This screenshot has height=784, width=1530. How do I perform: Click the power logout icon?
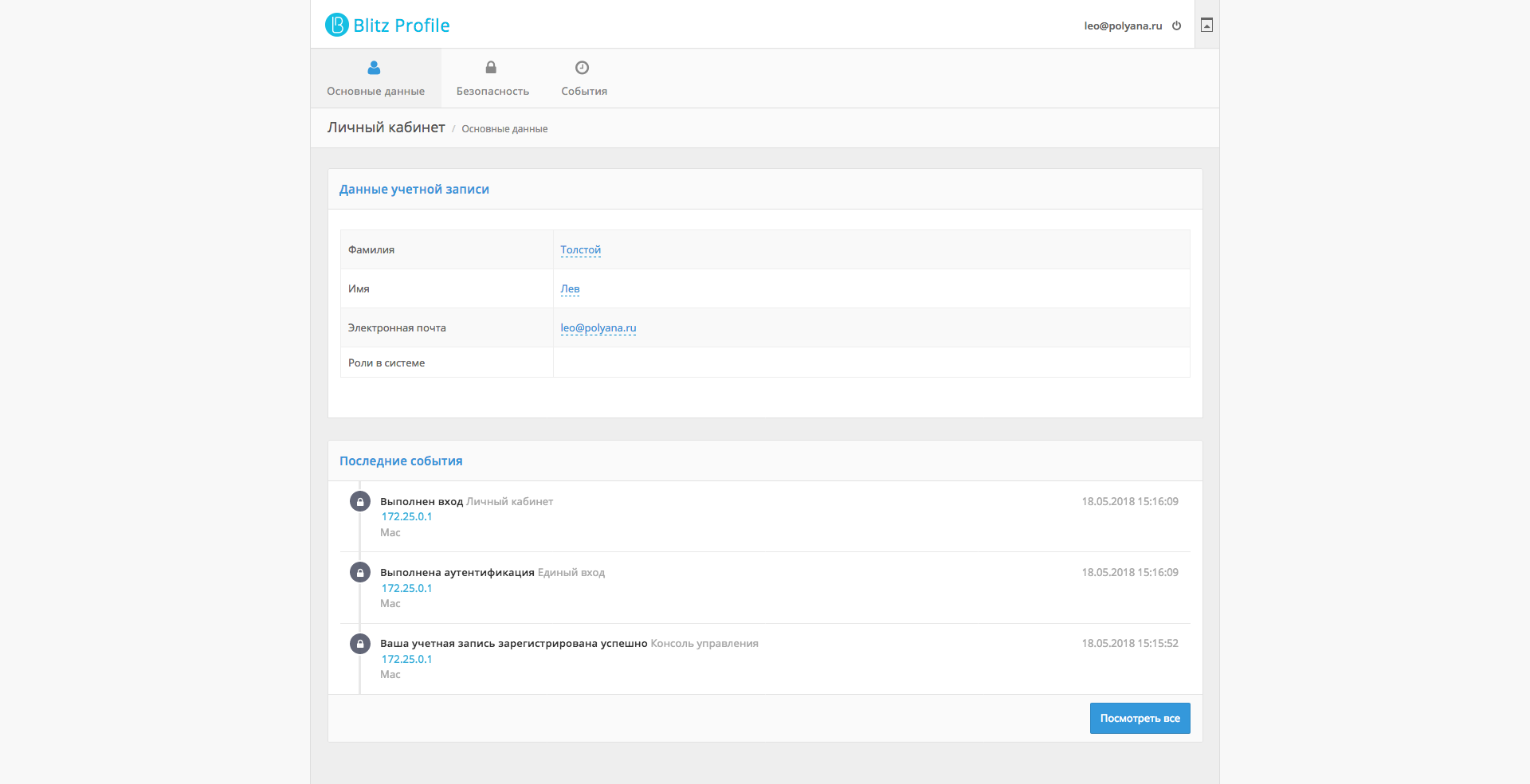(1176, 25)
